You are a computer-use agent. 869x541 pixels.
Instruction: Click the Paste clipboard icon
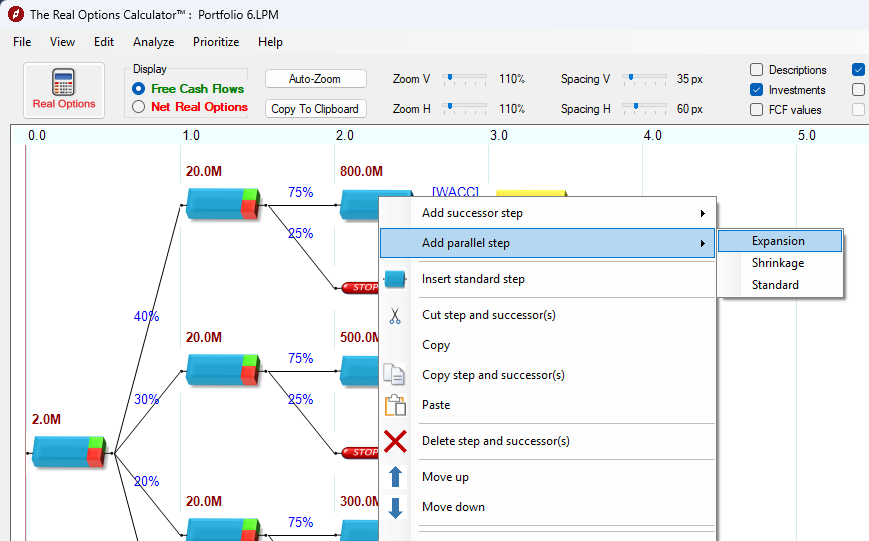(395, 405)
